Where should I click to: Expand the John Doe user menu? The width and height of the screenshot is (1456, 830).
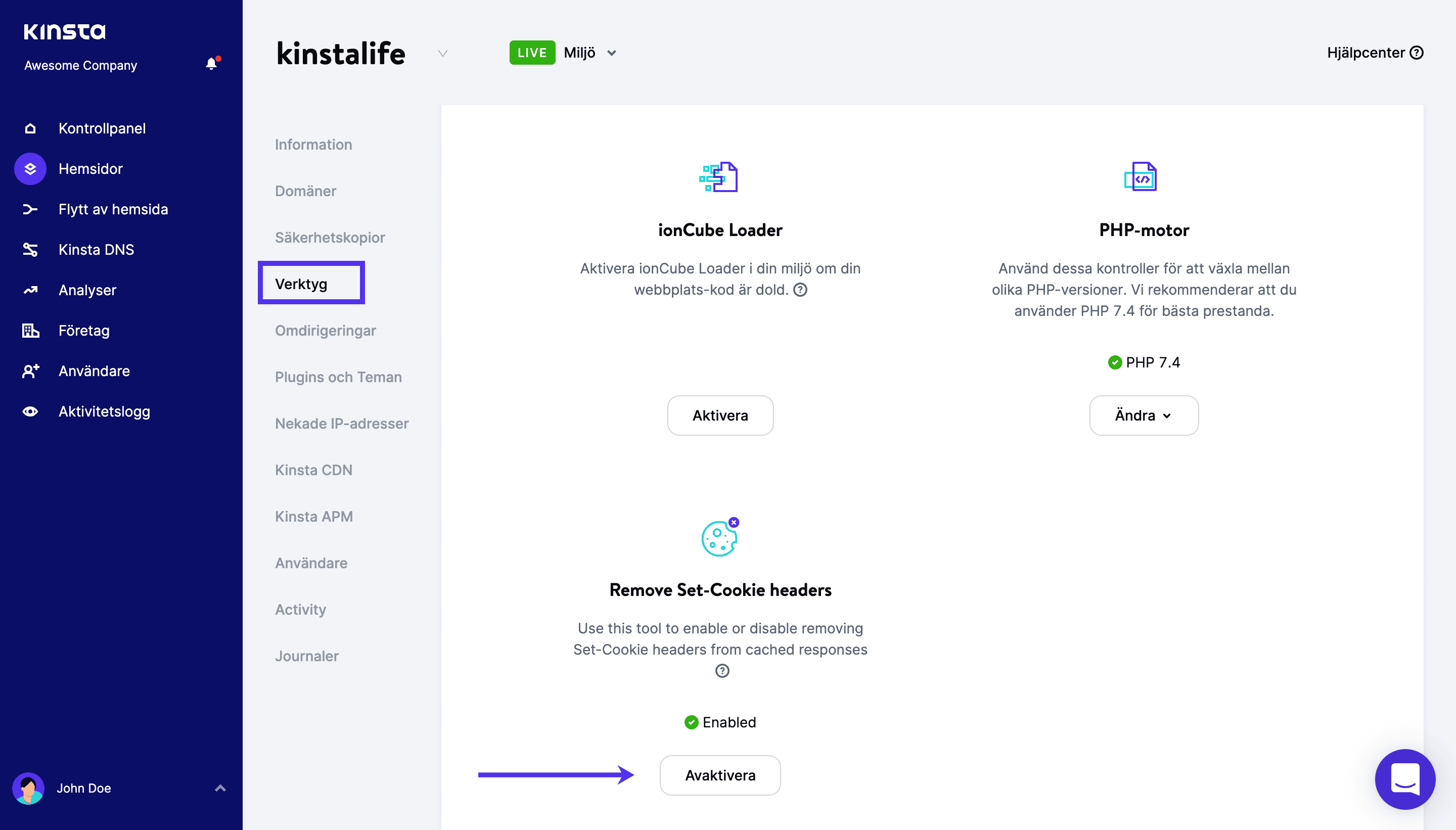pos(220,789)
